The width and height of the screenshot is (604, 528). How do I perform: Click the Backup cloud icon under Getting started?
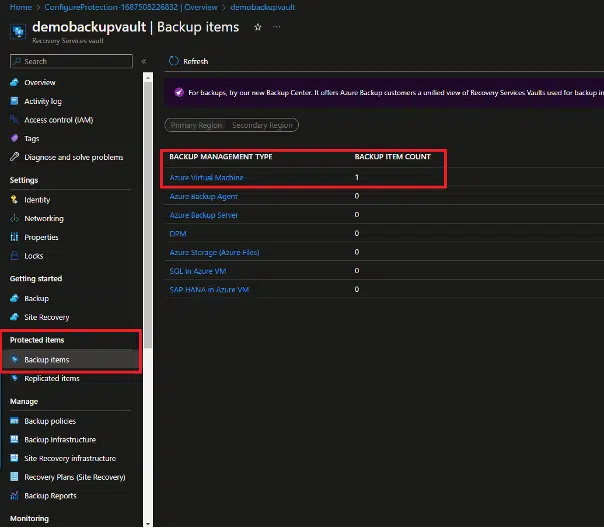(x=14, y=298)
